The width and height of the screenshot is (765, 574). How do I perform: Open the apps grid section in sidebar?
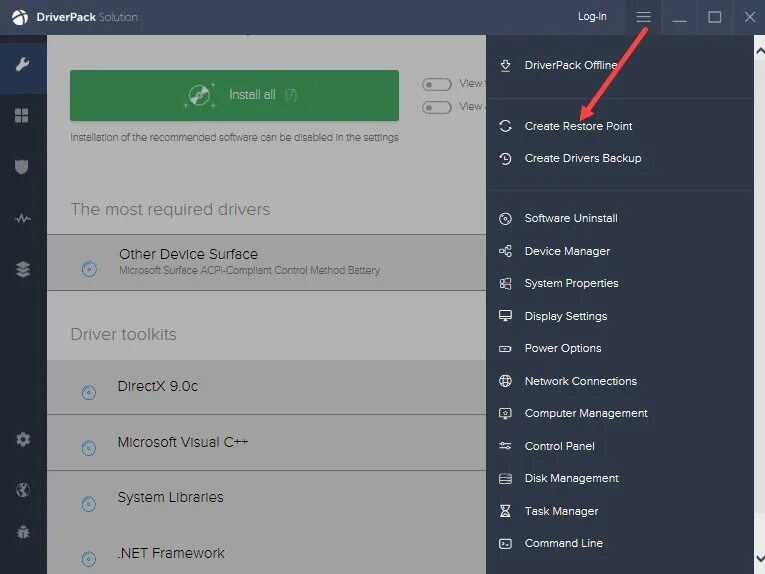coord(21,116)
